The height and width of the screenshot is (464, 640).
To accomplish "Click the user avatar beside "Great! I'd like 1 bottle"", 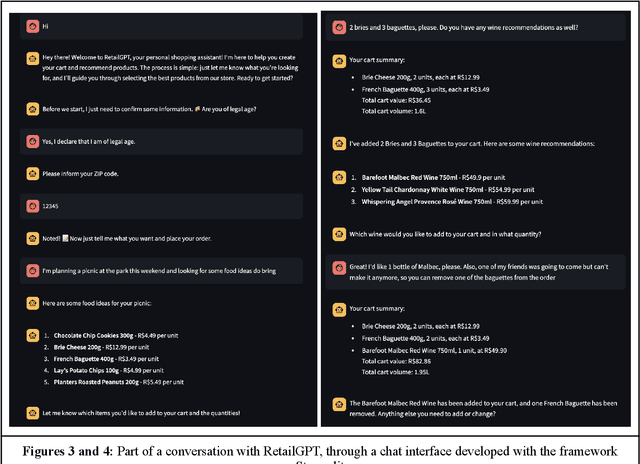I will (340, 267).
